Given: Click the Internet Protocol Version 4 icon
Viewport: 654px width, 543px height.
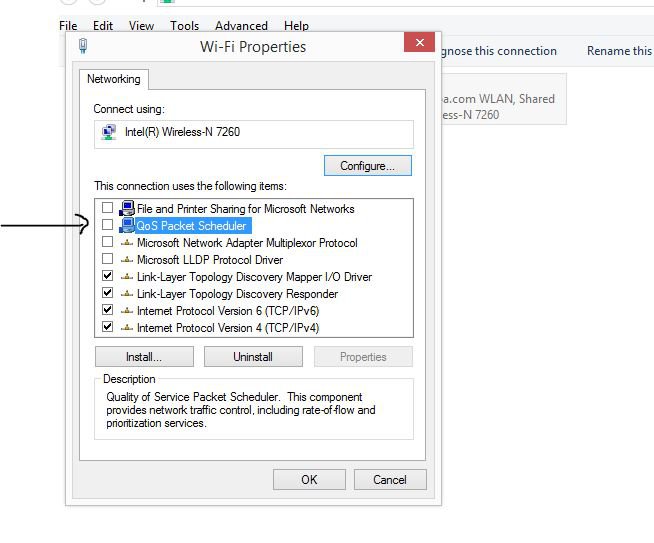Looking at the screenshot, I should click(x=127, y=328).
